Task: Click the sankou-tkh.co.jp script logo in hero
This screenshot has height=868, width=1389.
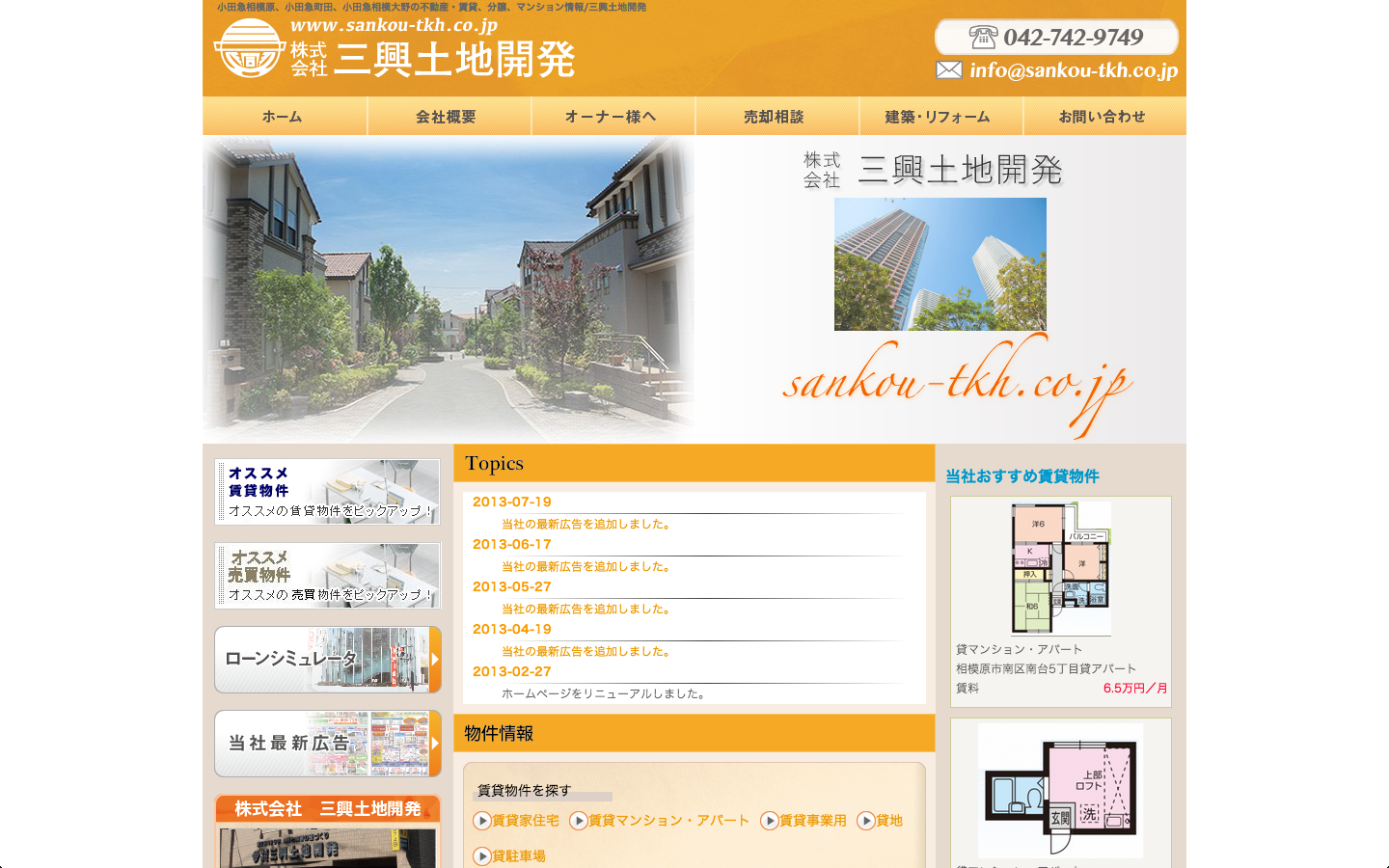Action: tap(958, 384)
